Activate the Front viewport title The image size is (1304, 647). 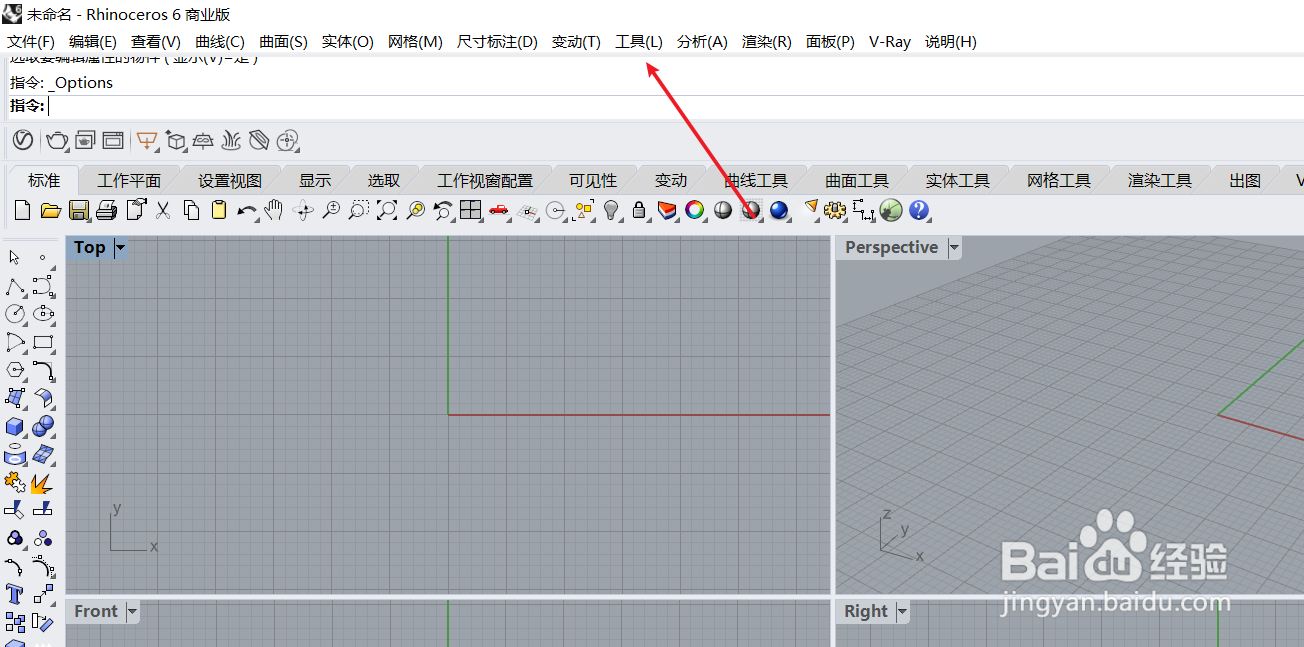[x=96, y=611]
